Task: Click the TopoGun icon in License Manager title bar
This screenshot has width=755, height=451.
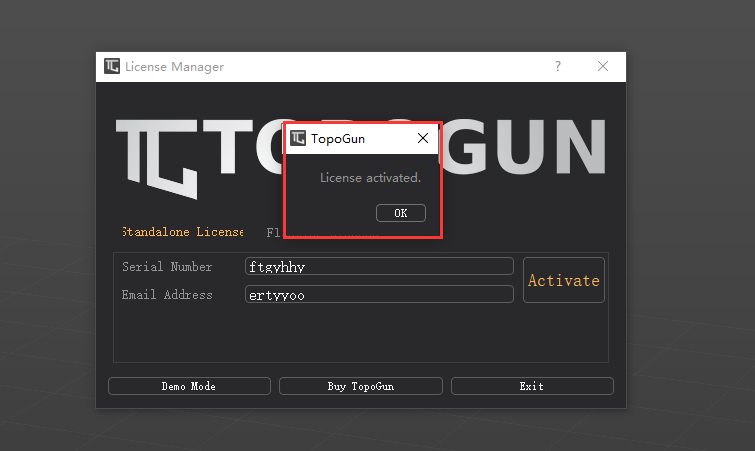Action: 112,67
